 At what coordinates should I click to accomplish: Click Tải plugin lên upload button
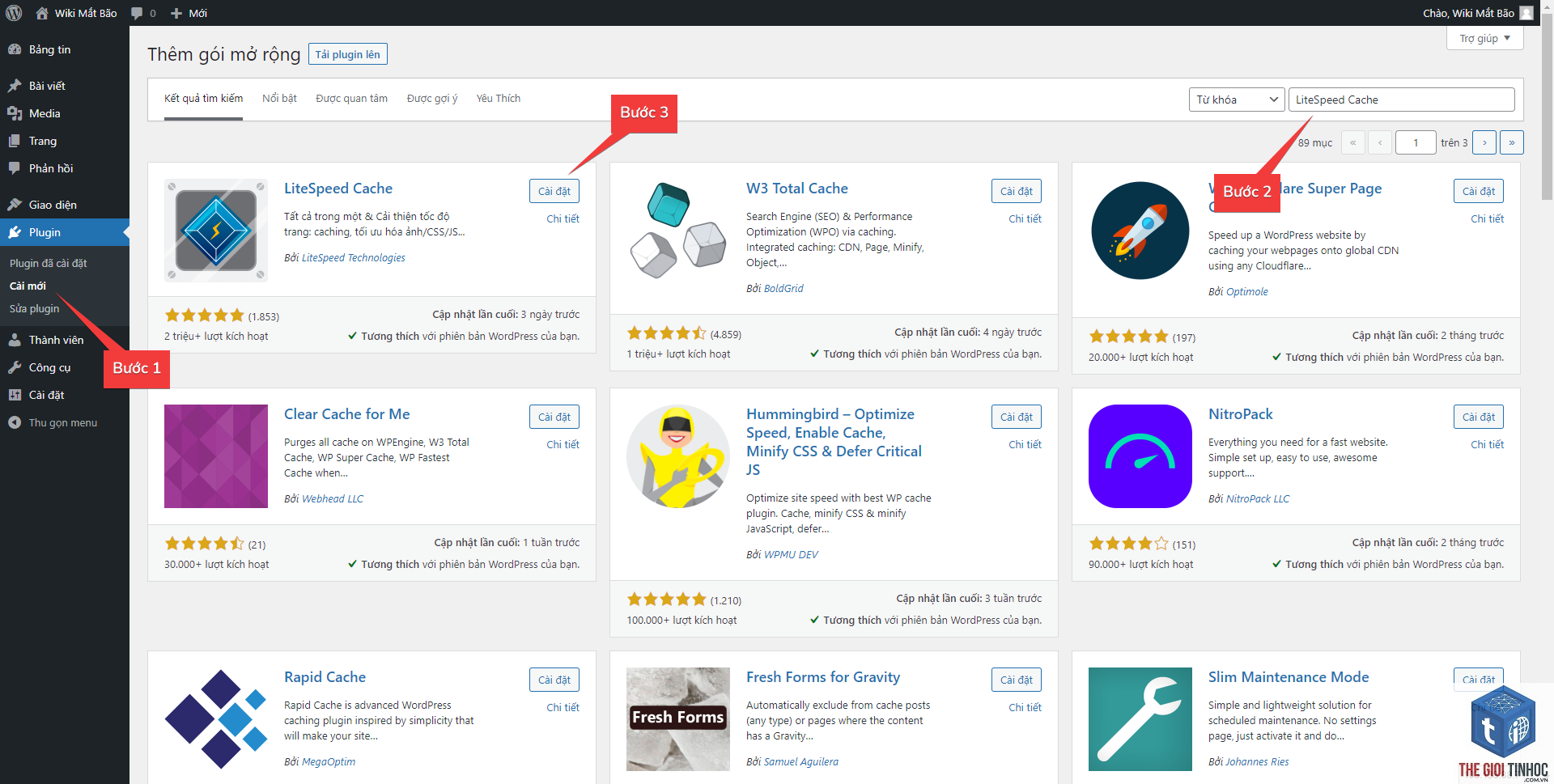pyautogui.click(x=348, y=54)
